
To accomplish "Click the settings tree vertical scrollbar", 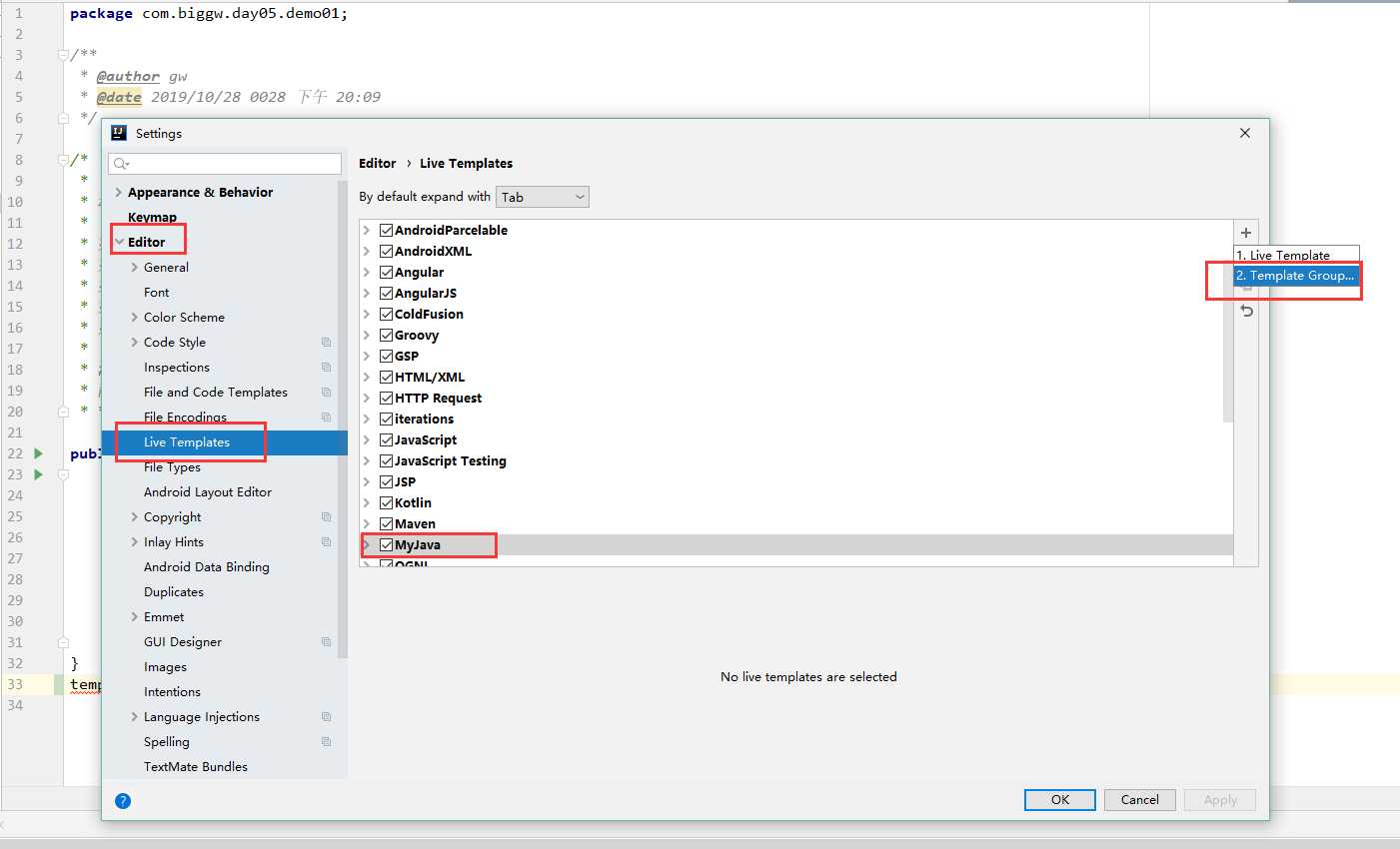I will (x=343, y=420).
